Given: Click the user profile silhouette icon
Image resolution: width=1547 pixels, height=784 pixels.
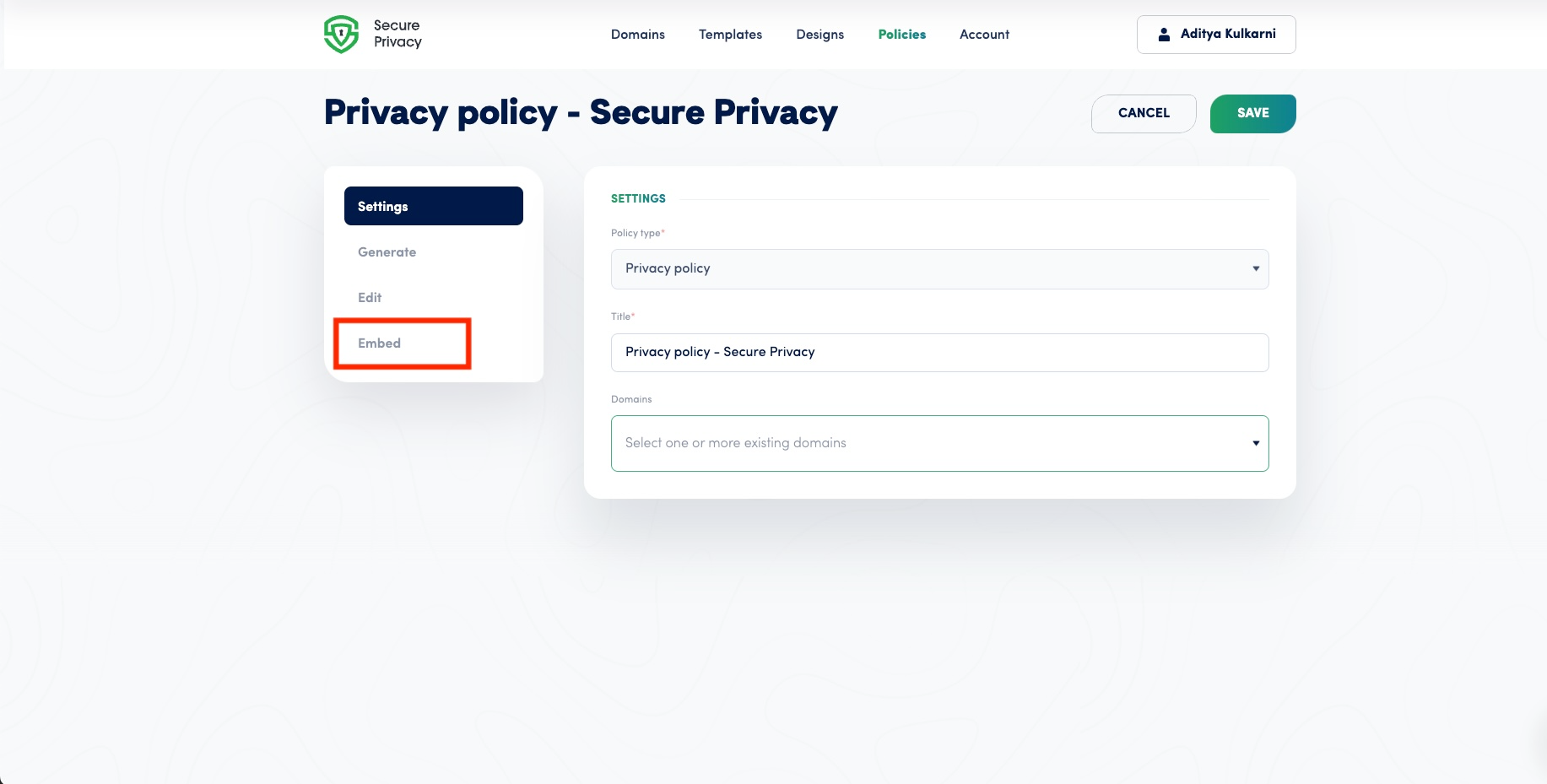Looking at the screenshot, I should [x=1164, y=35].
